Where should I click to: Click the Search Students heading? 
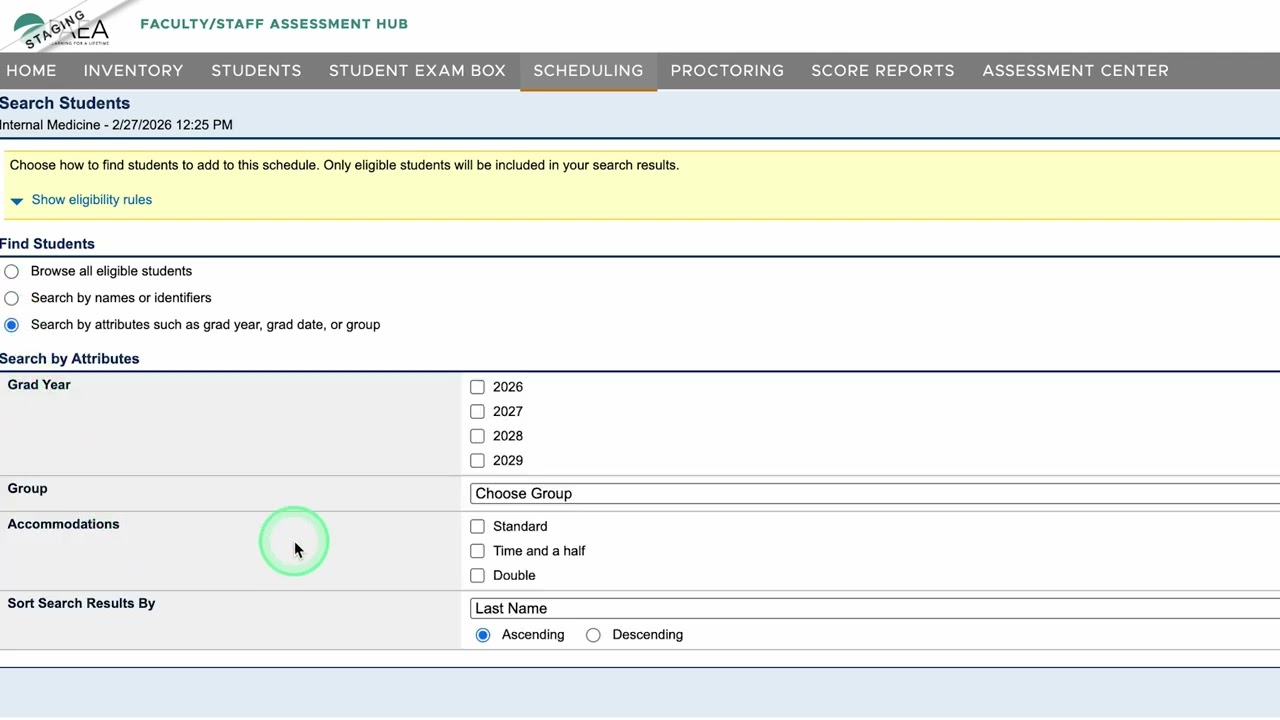tap(65, 103)
